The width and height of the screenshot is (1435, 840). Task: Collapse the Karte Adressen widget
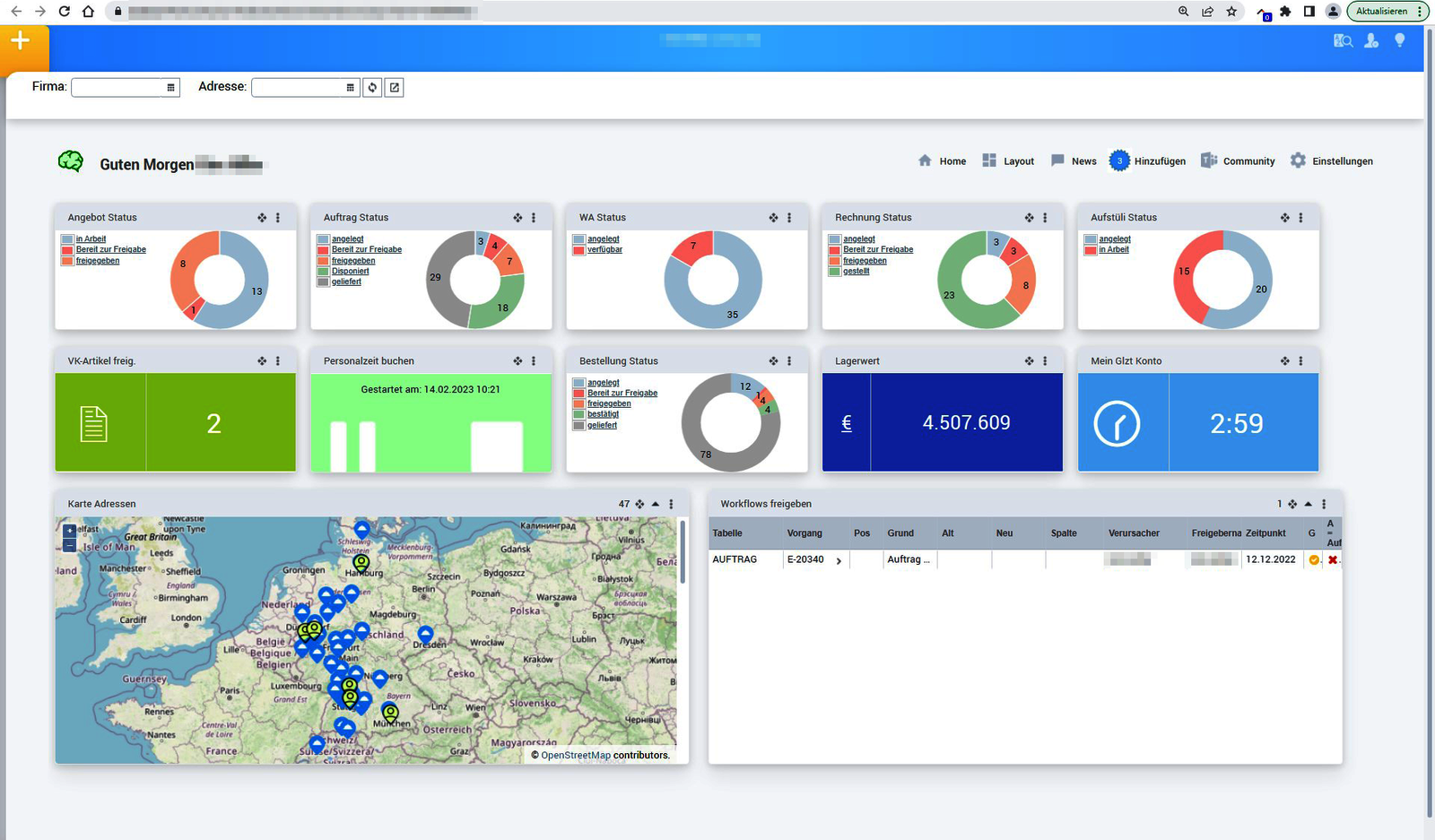click(x=654, y=504)
